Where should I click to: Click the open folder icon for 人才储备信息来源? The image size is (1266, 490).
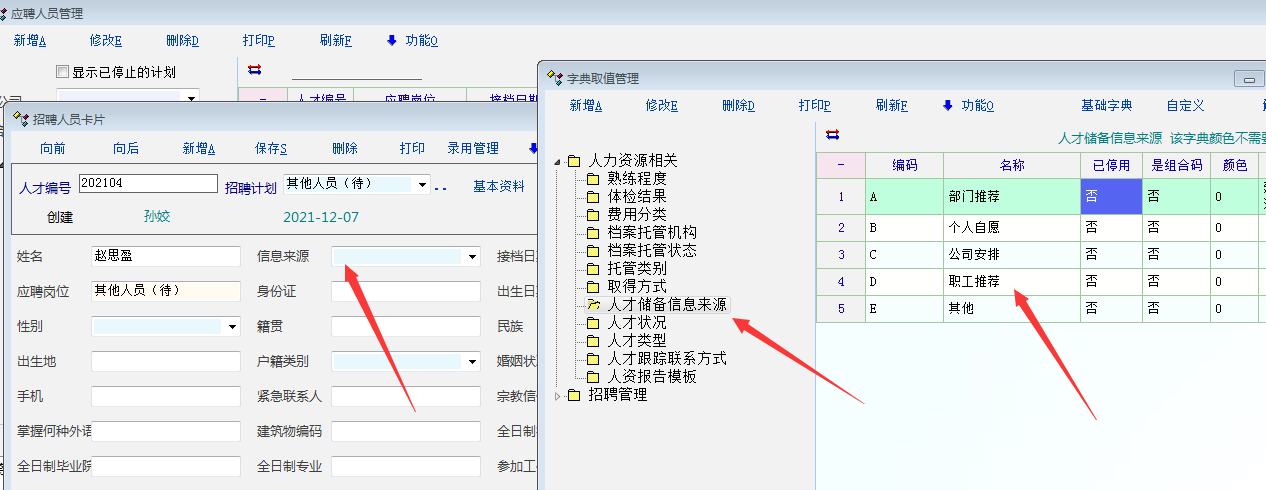pos(594,304)
